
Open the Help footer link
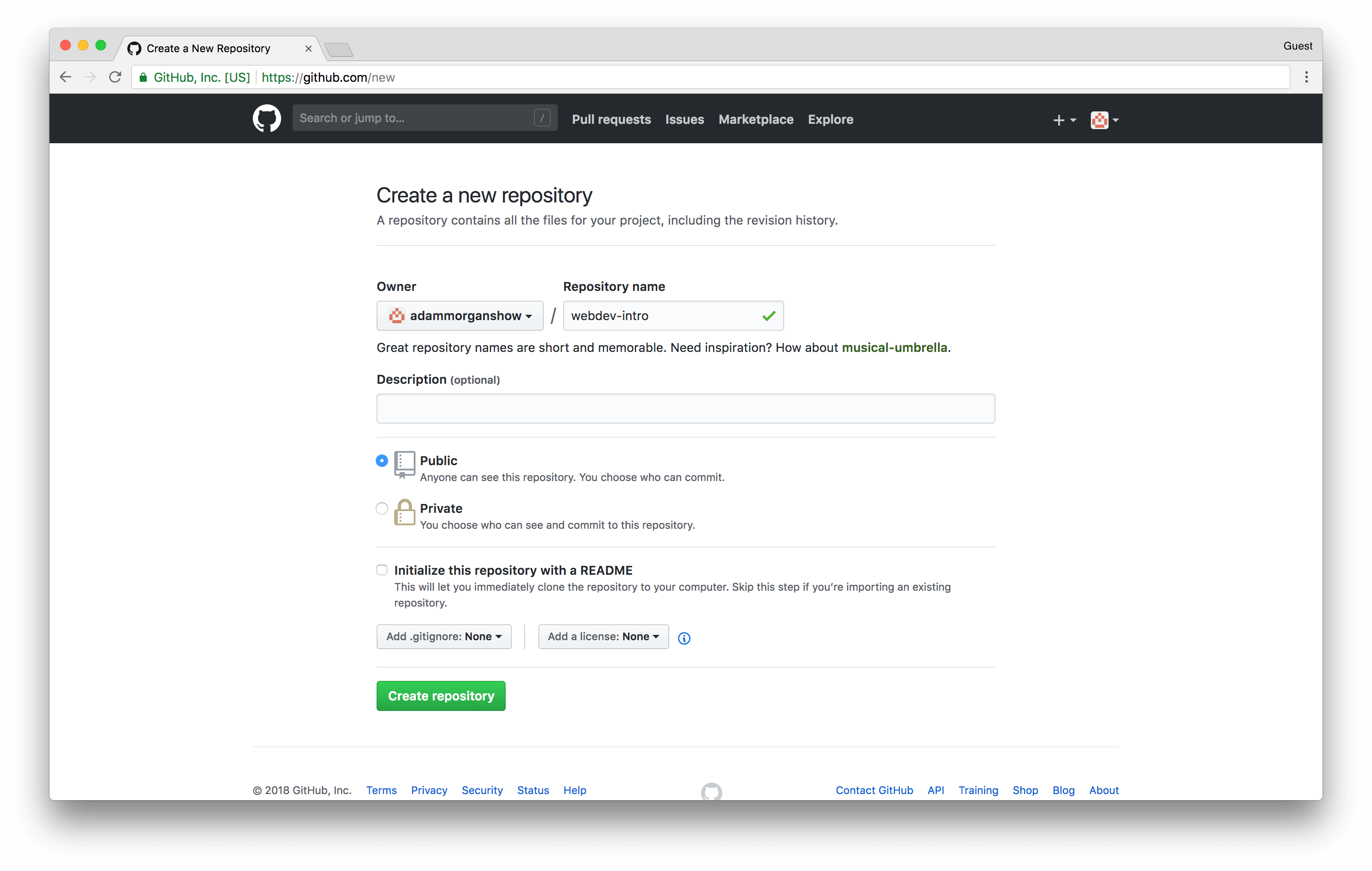click(x=574, y=790)
